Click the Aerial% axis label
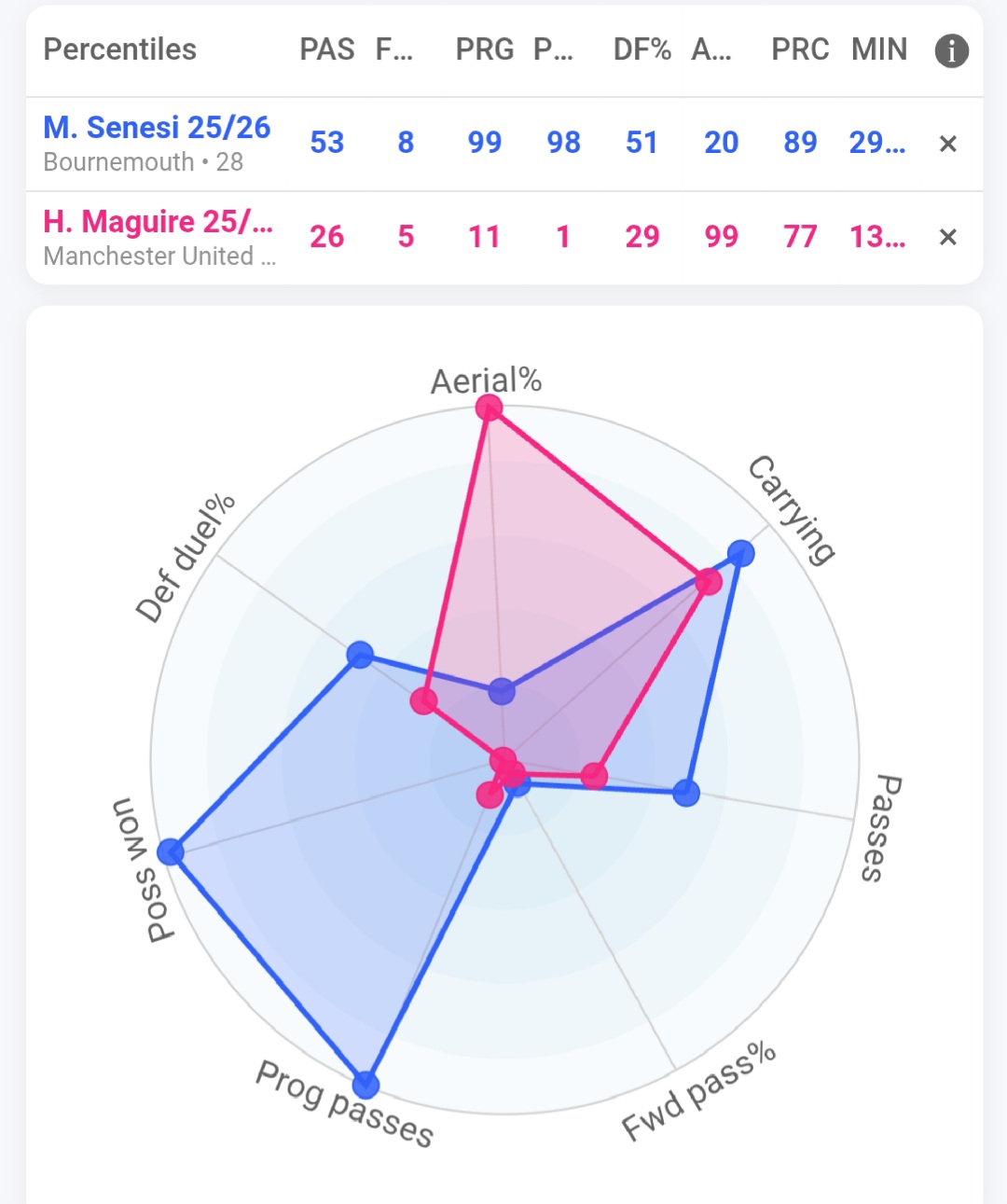This screenshot has width=1007, height=1204. coord(486,381)
